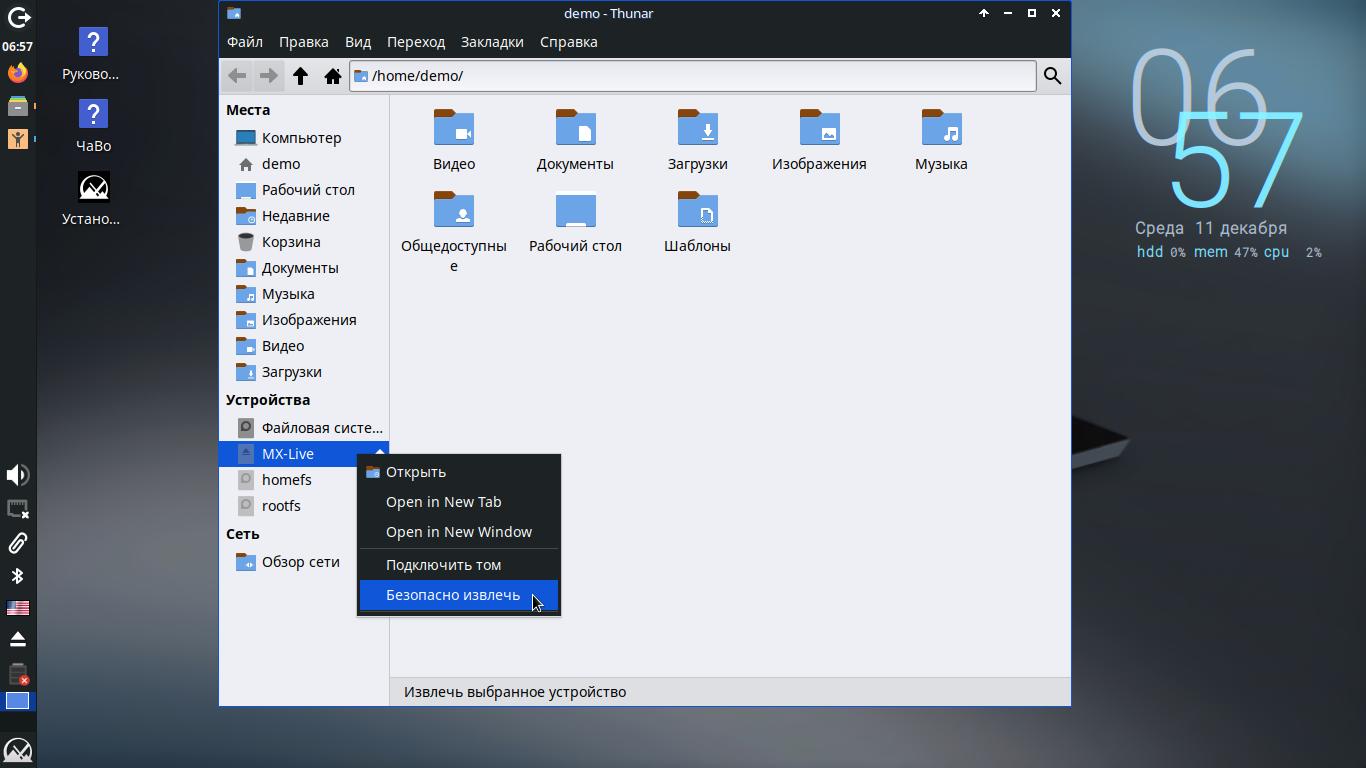Launch Firefox from the panel
This screenshot has height=768, width=1366.
click(x=18, y=73)
